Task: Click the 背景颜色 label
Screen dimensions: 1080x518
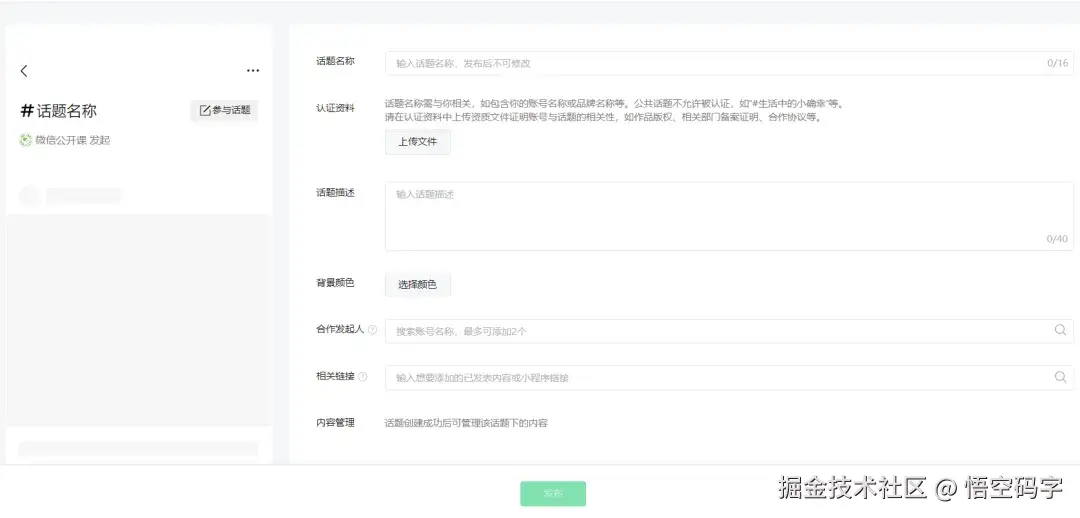Action: tap(335, 282)
